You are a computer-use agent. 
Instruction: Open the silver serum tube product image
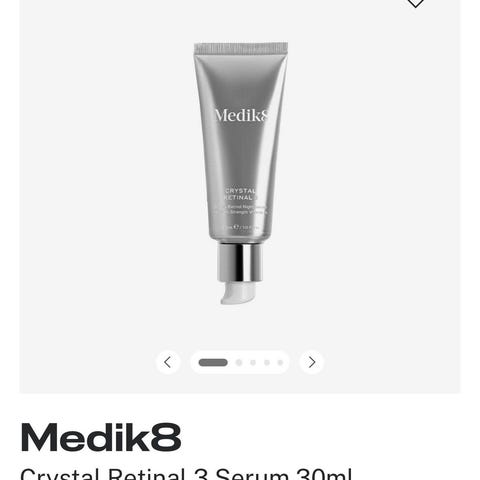(x=241, y=173)
